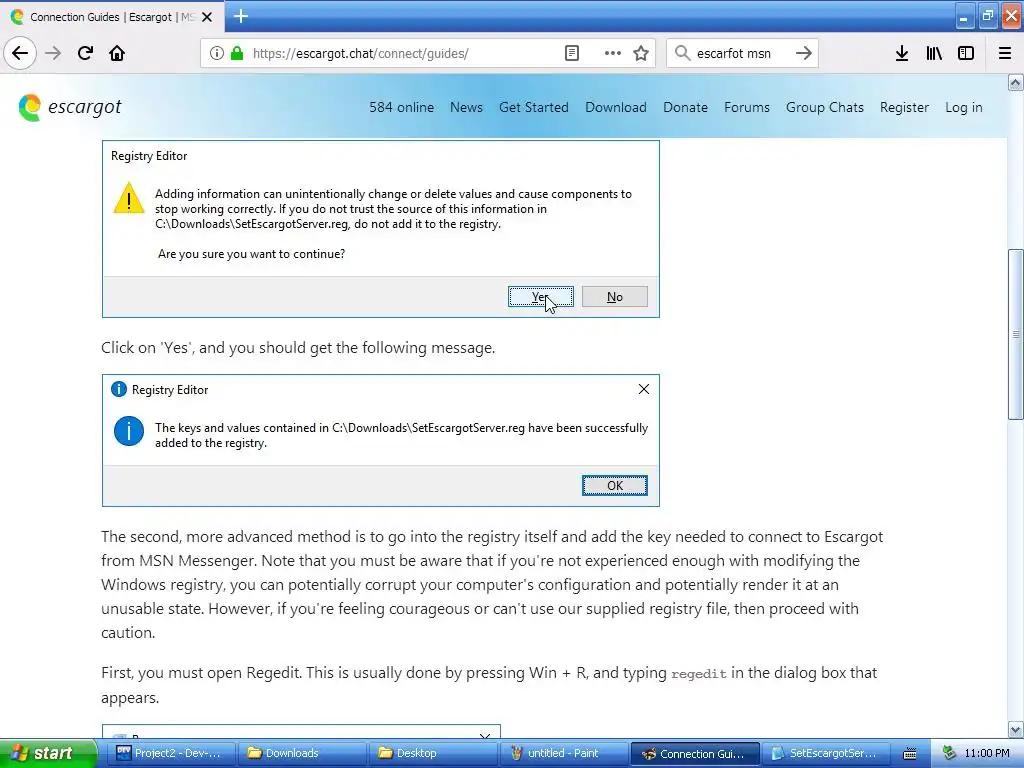Open the Get Started link
This screenshot has height=768, width=1024.
pyautogui.click(x=534, y=107)
